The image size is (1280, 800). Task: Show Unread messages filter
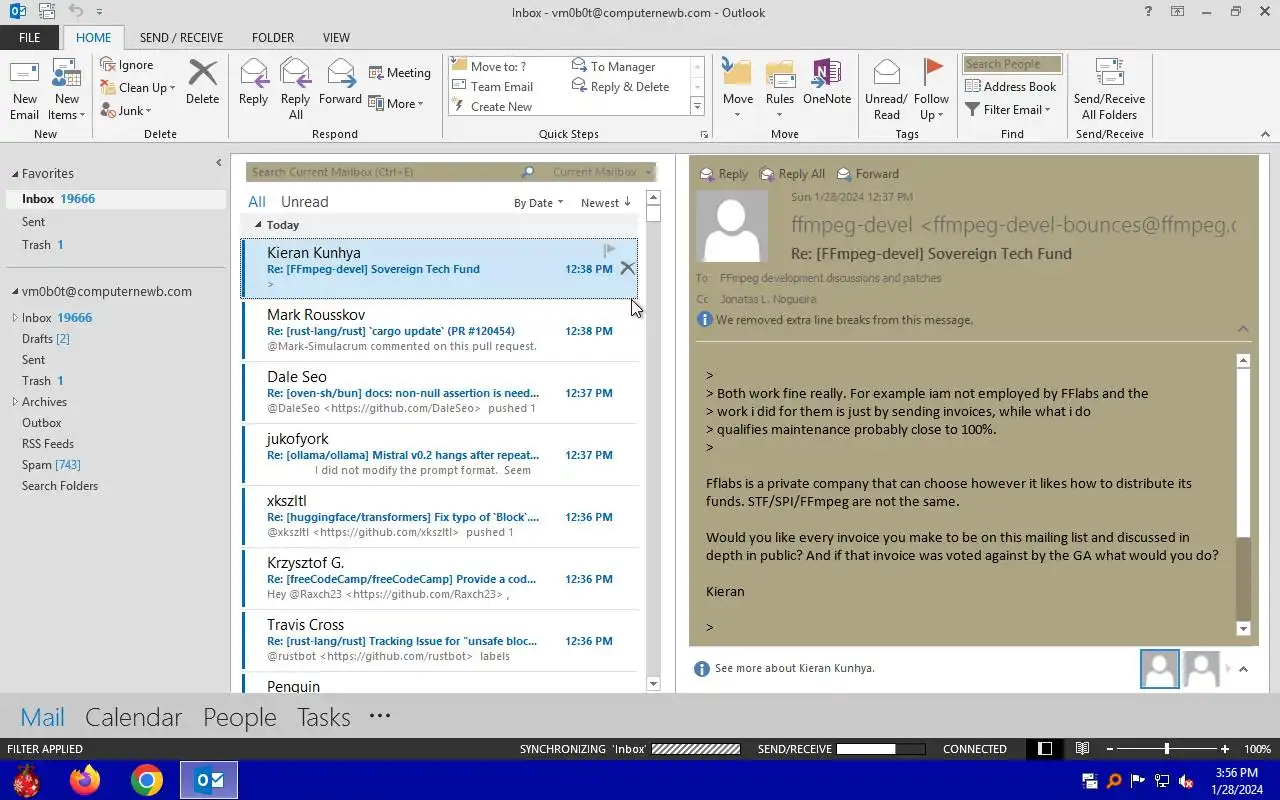(x=305, y=202)
